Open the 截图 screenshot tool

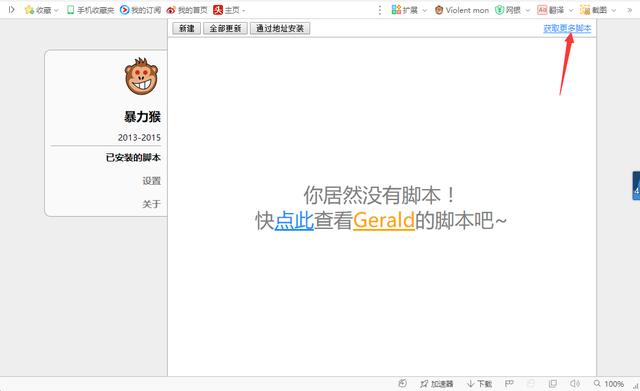coord(593,10)
